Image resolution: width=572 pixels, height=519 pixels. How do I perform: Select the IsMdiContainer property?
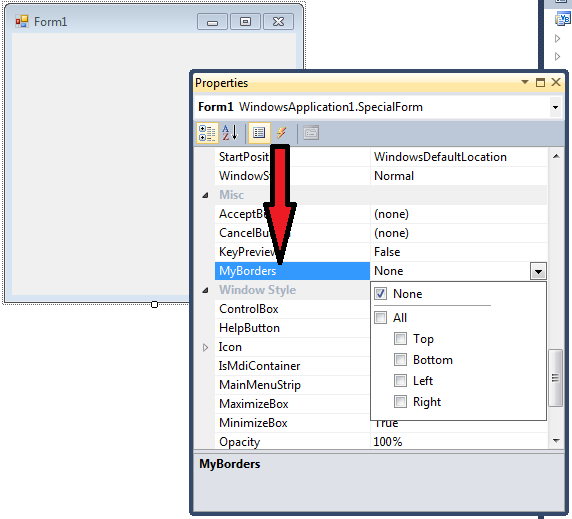[x=292, y=366]
